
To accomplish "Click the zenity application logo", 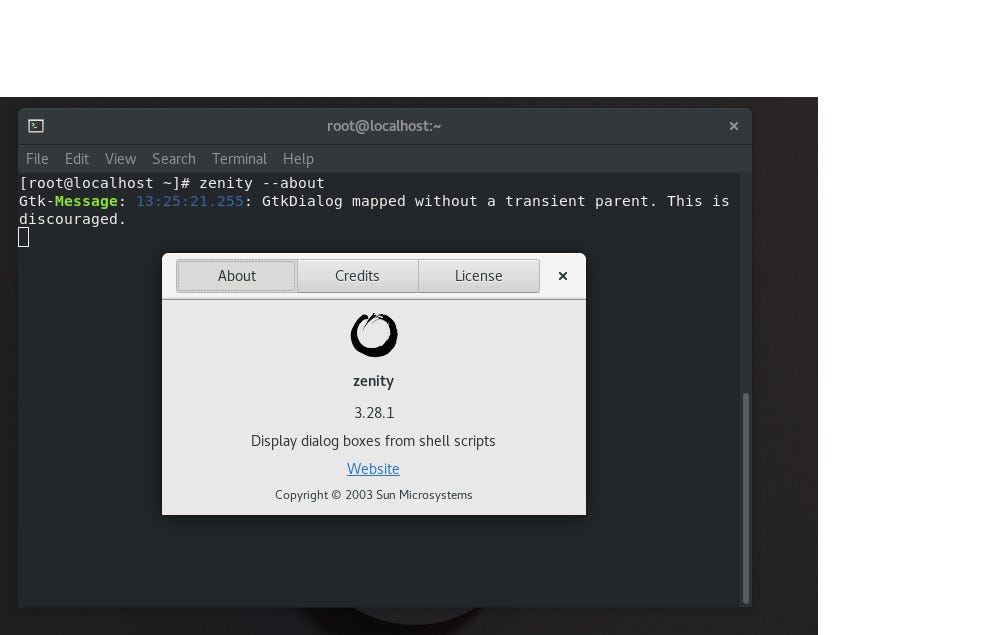I will tap(373, 334).
